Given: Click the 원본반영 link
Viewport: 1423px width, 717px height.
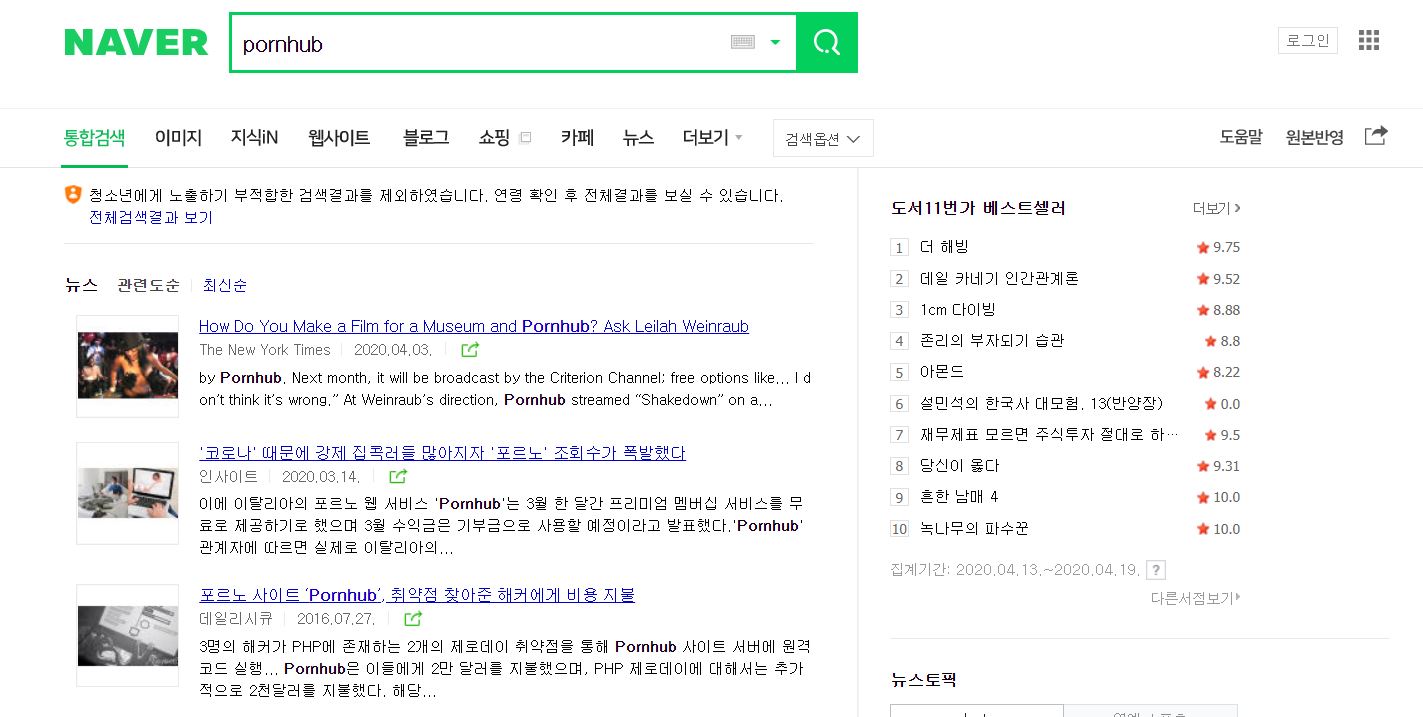Looking at the screenshot, I should pos(1315,138).
